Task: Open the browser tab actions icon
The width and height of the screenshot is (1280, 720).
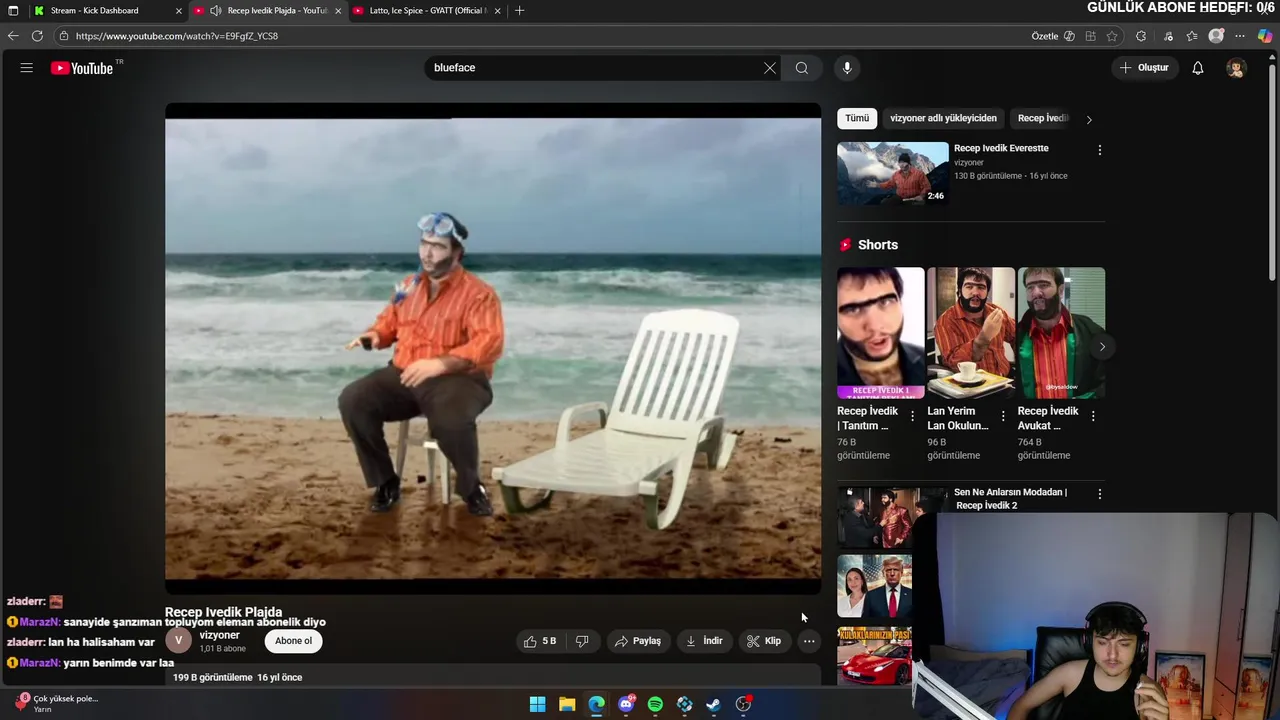Action: click(13, 10)
